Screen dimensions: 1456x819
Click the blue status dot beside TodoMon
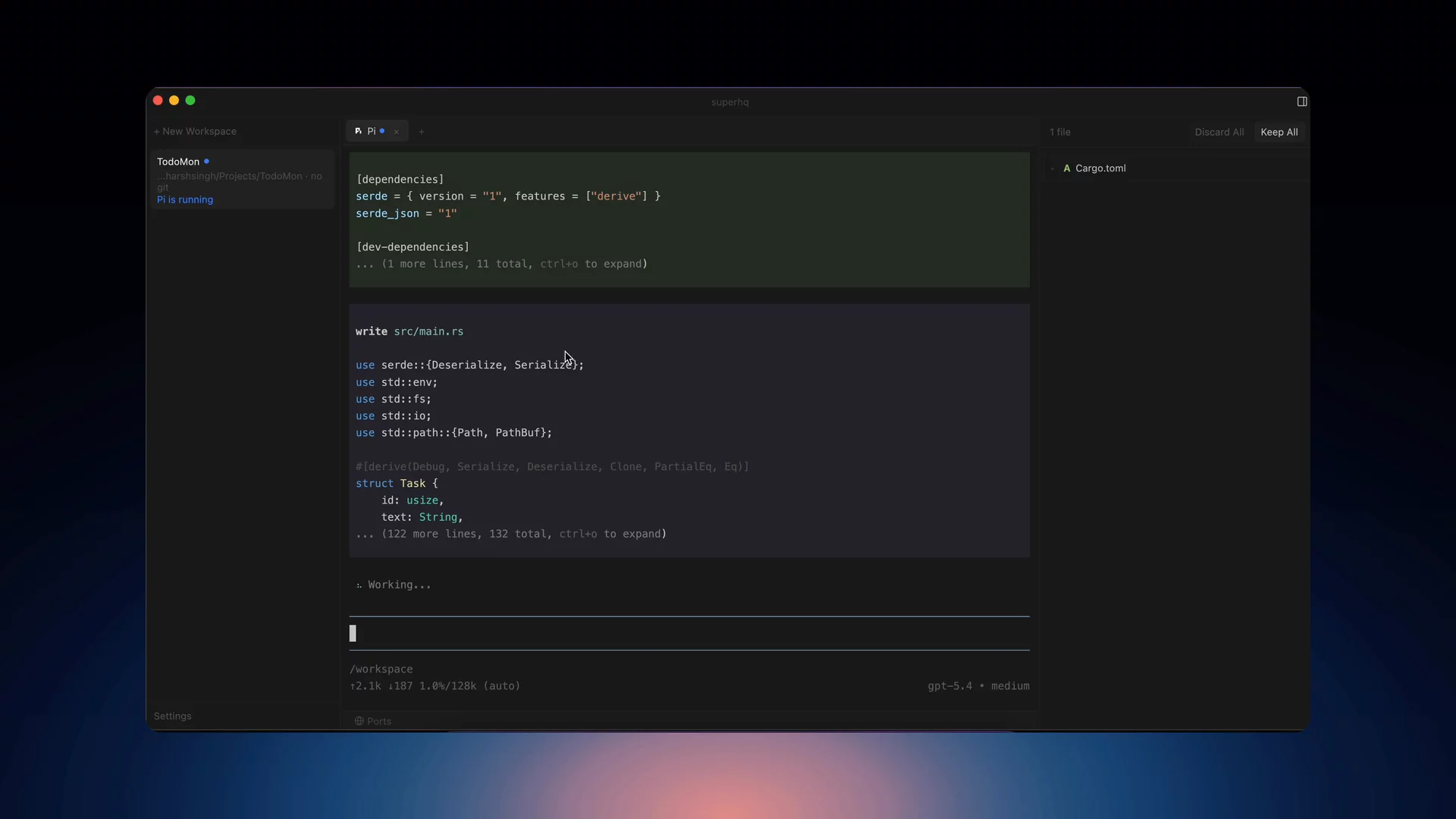click(x=206, y=162)
